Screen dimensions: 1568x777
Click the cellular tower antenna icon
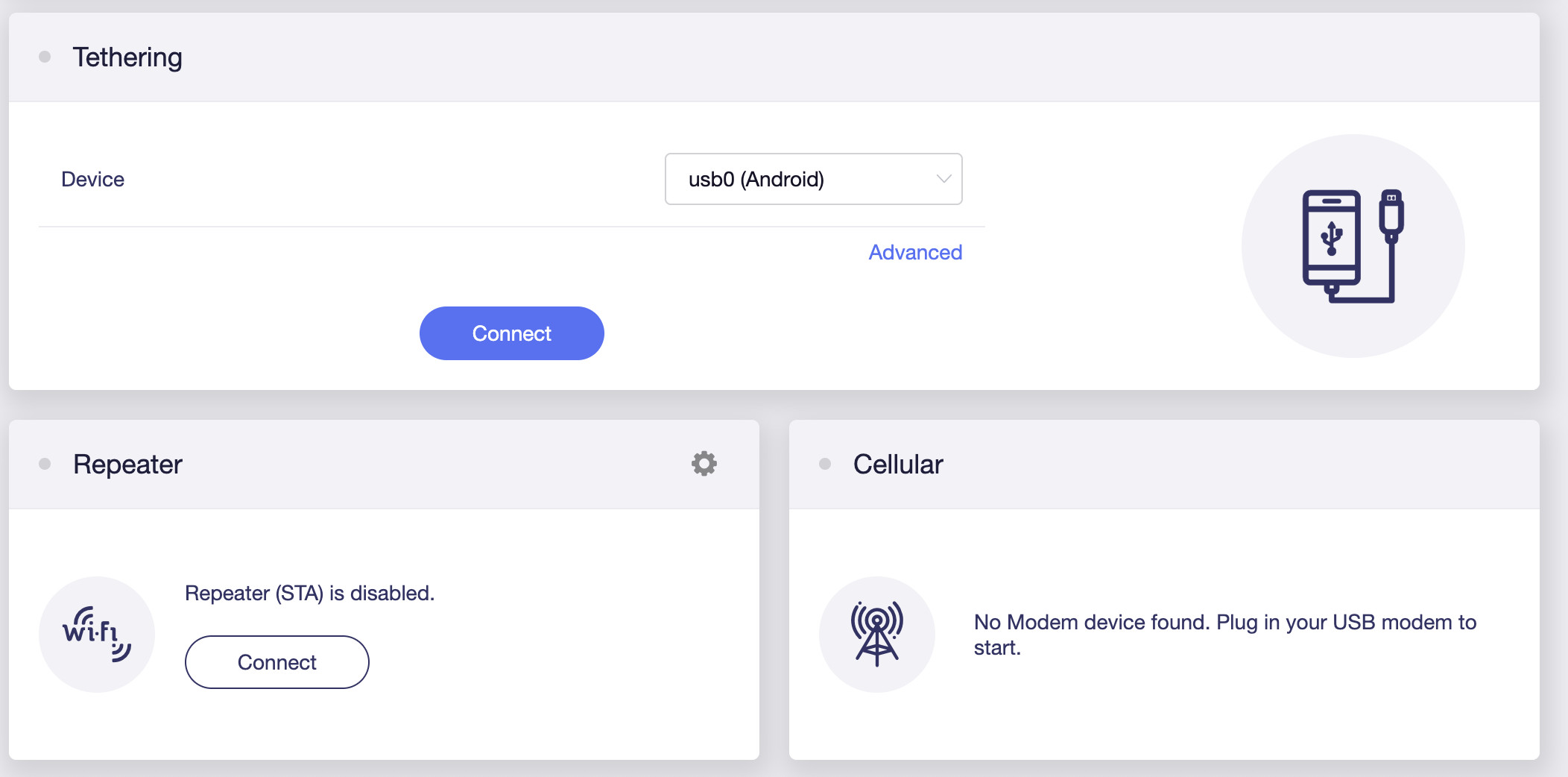coord(877,635)
